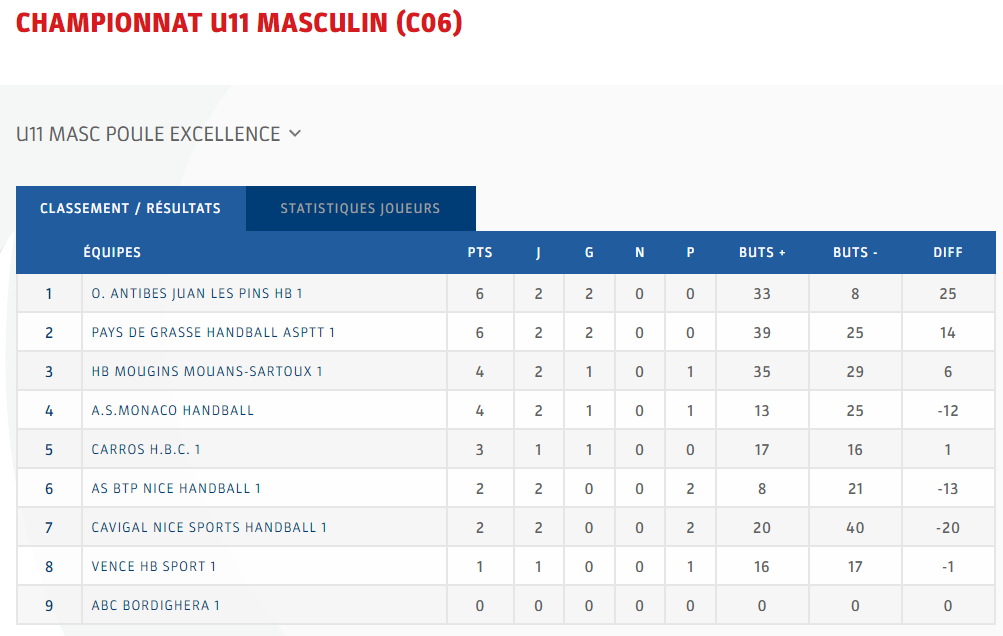Open O. Antibes Juan Les Pins HB 1 team
This screenshot has width=1003, height=636.
pyautogui.click(x=197, y=294)
